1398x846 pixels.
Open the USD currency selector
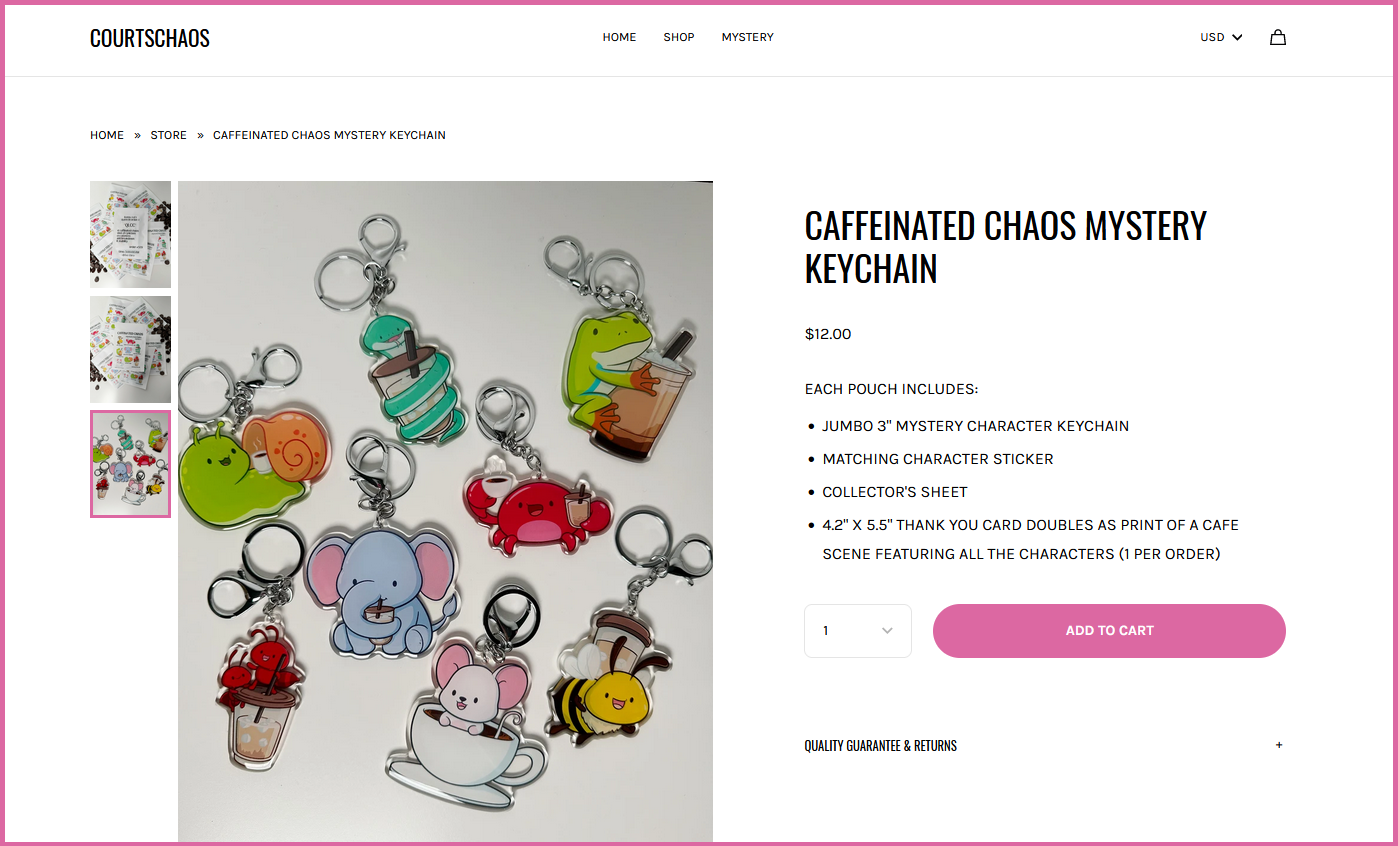[x=1221, y=37]
